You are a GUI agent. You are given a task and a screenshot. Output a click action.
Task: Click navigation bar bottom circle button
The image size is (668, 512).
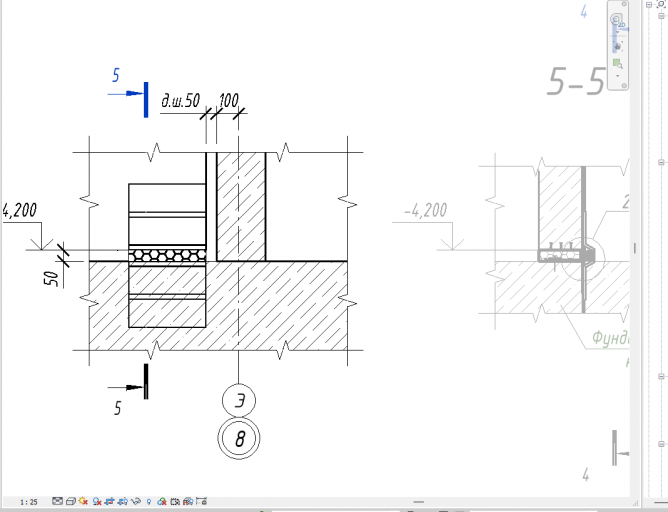(x=624, y=86)
